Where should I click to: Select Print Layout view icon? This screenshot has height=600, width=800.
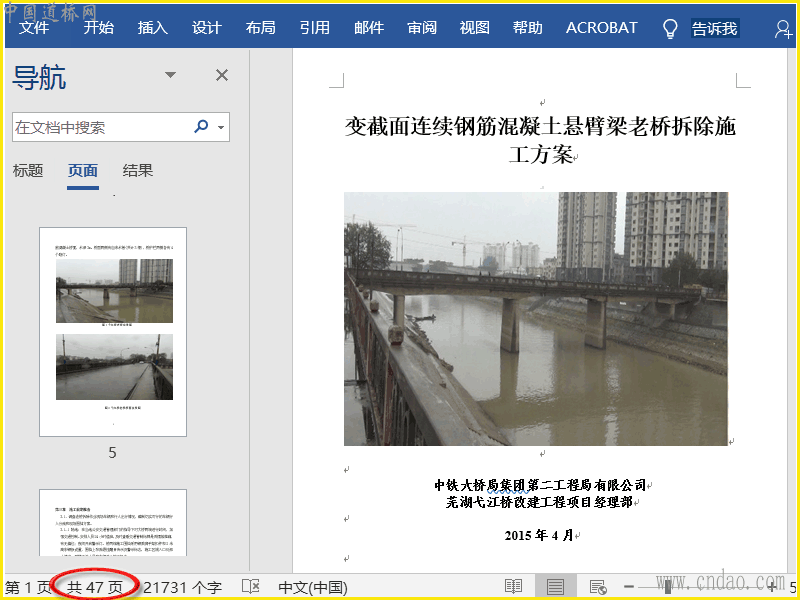(x=555, y=587)
